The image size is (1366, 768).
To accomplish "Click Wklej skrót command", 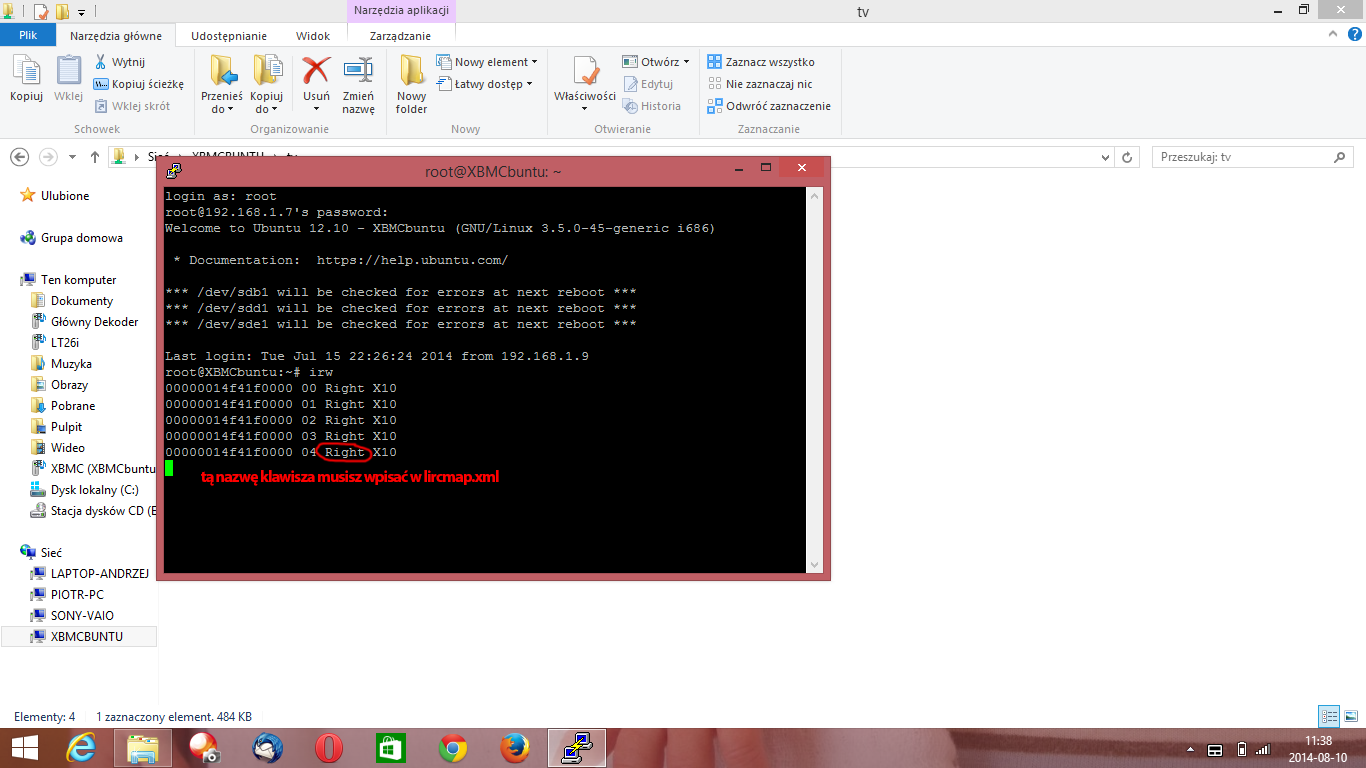I will 132,106.
